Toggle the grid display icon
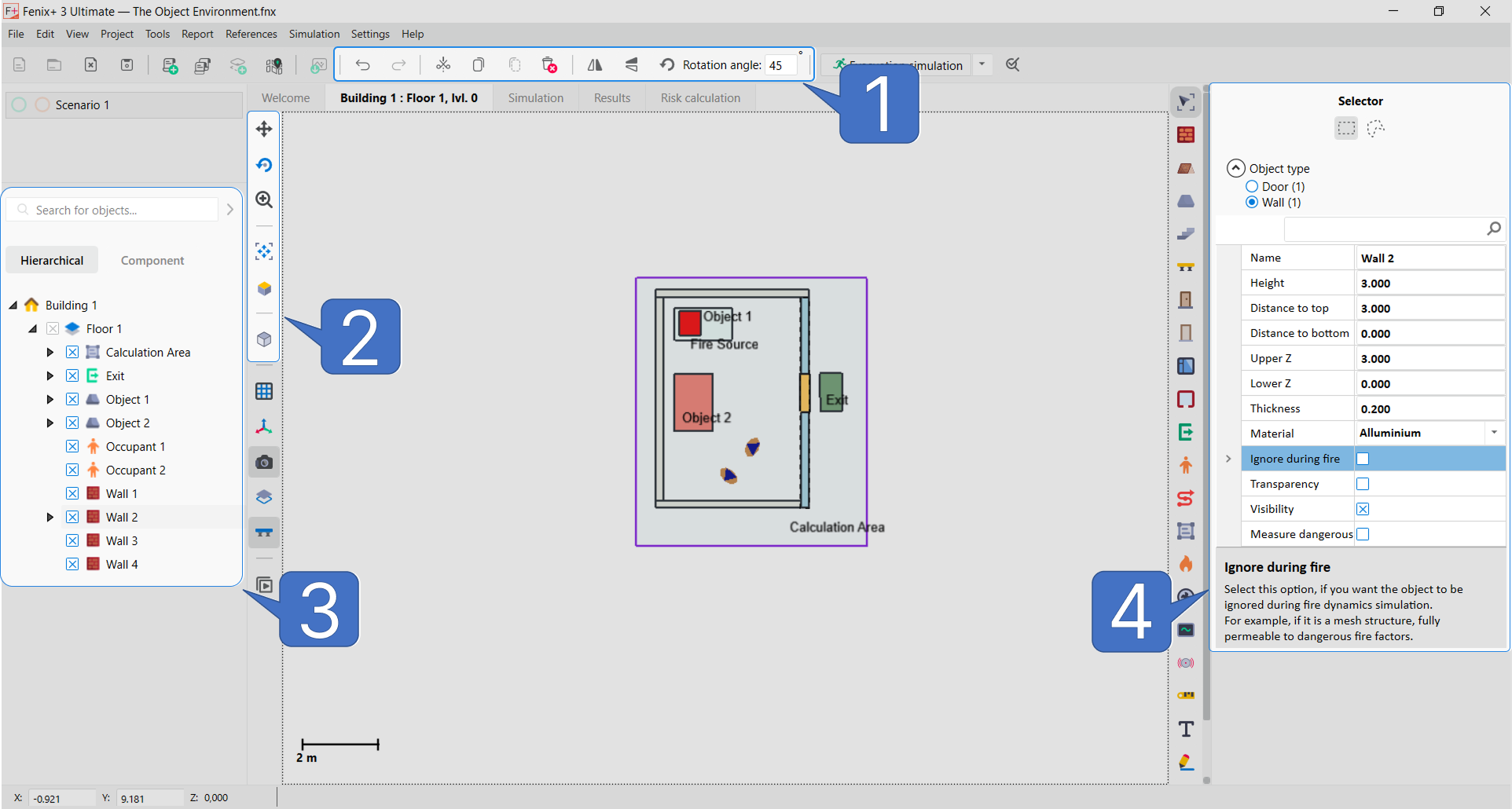The width and height of the screenshot is (1512, 809). (x=264, y=391)
